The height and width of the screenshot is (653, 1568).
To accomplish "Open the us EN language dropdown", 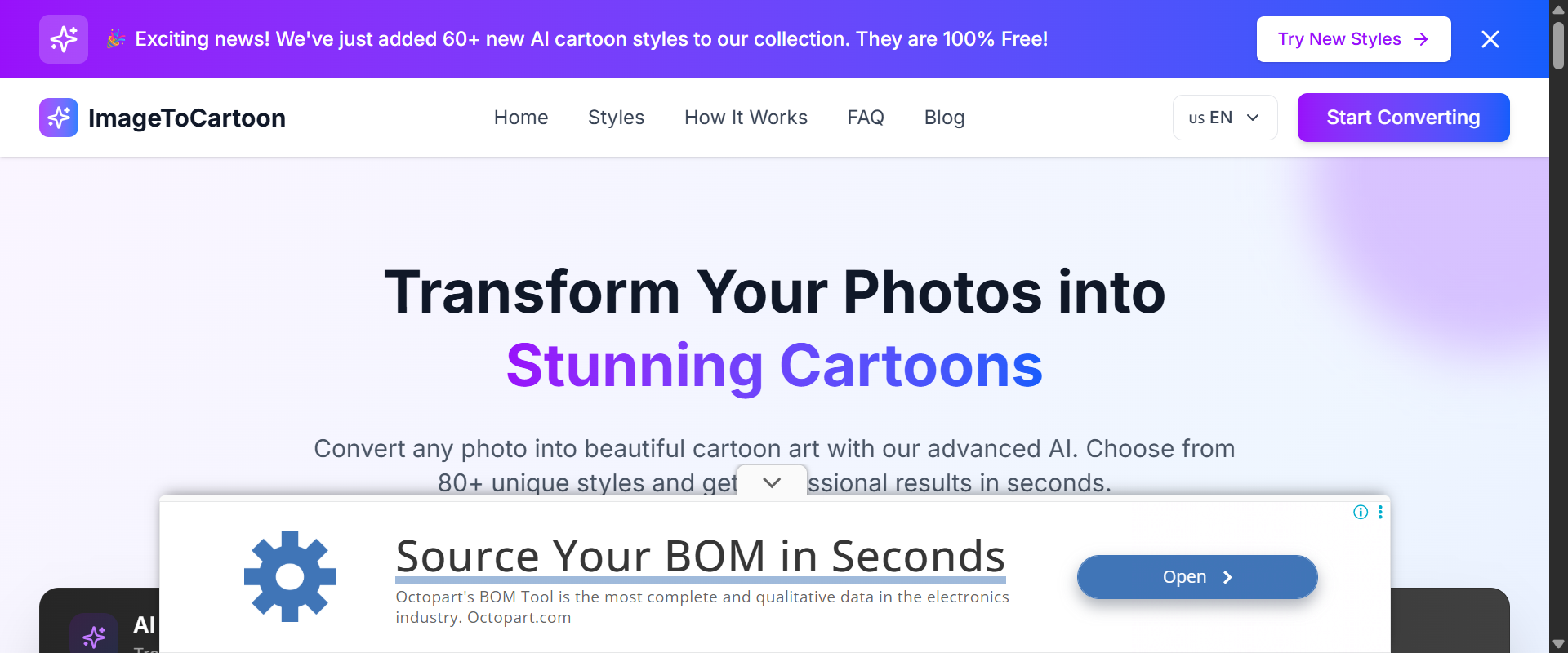I will point(1224,117).
